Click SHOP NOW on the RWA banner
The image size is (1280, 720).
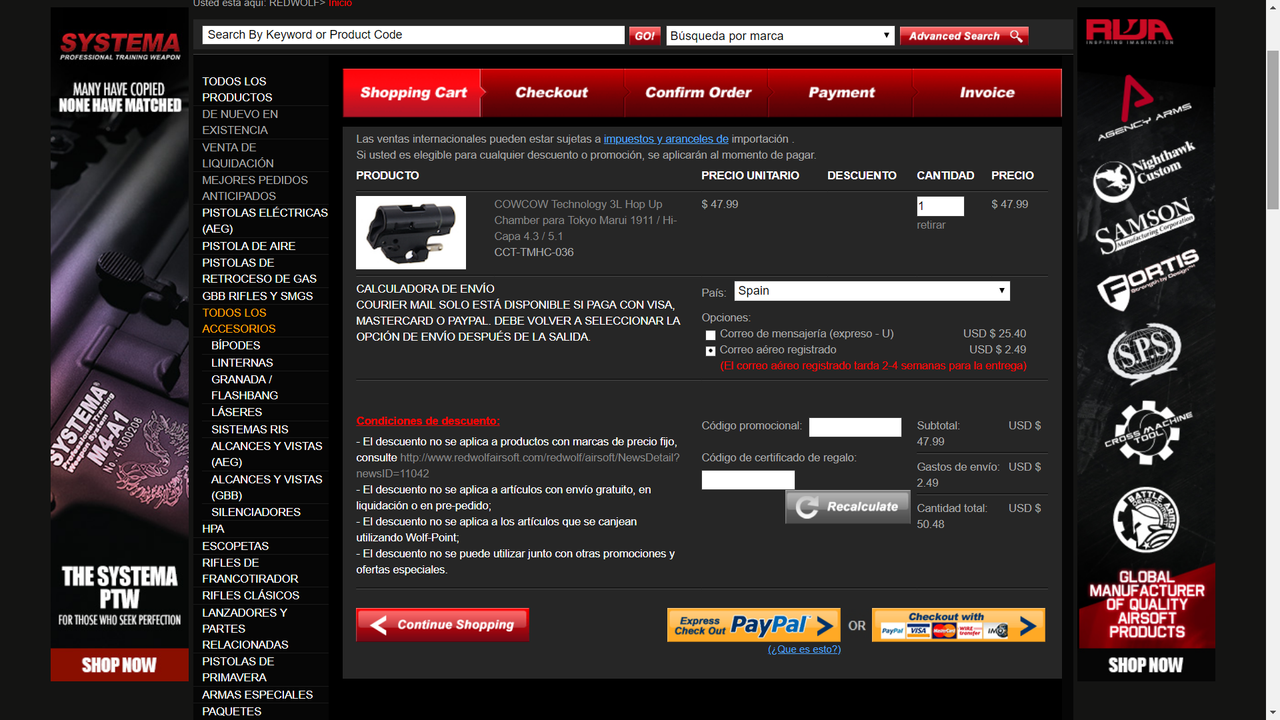(1146, 665)
